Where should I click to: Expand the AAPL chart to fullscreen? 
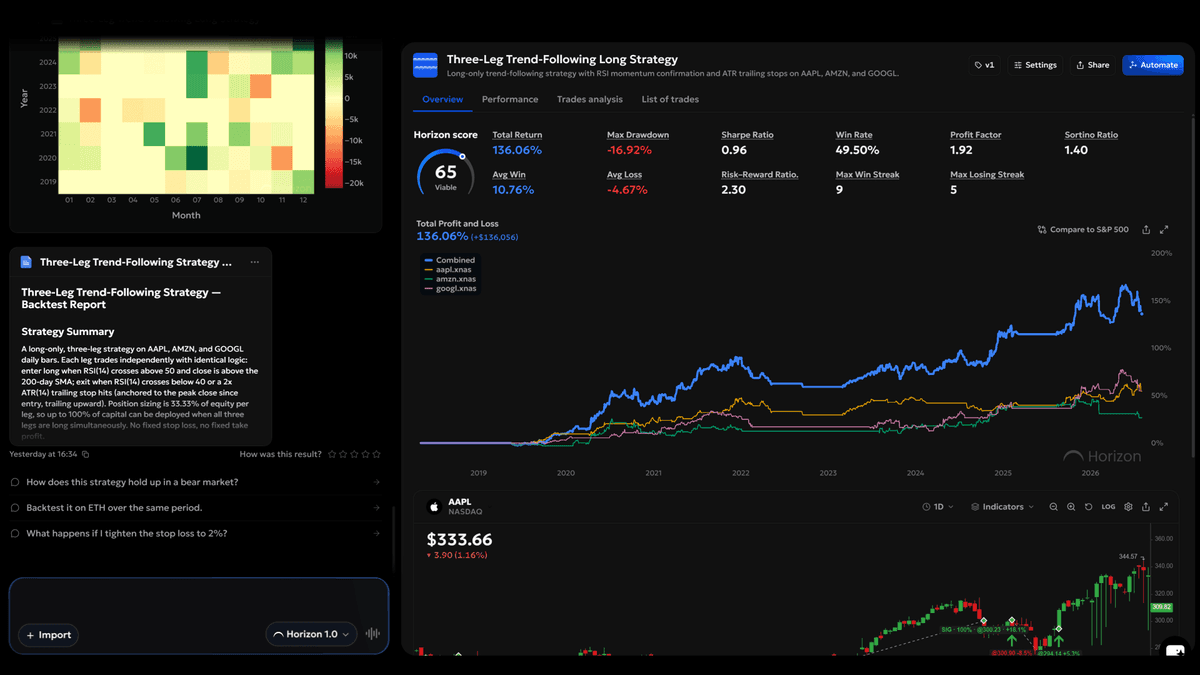[1164, 507]
